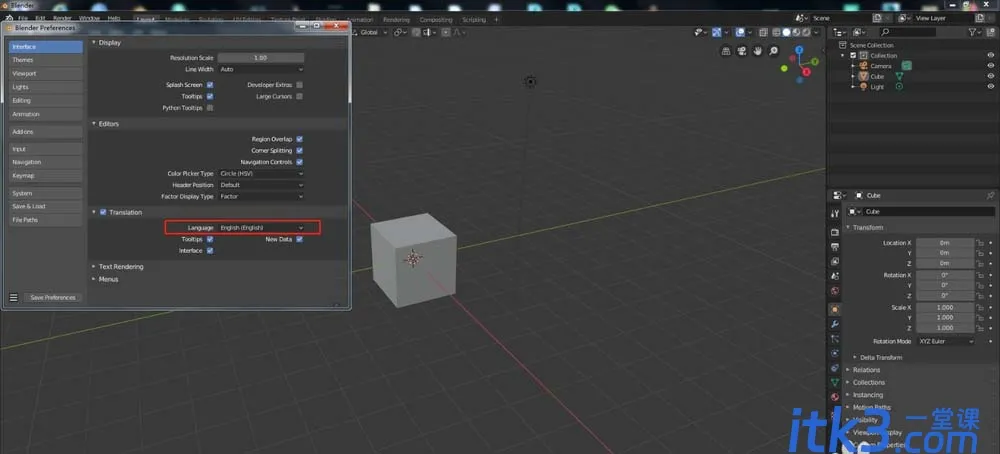Open the Language dropdown
Screen dimensions: 1000x454
click(261, 228)
